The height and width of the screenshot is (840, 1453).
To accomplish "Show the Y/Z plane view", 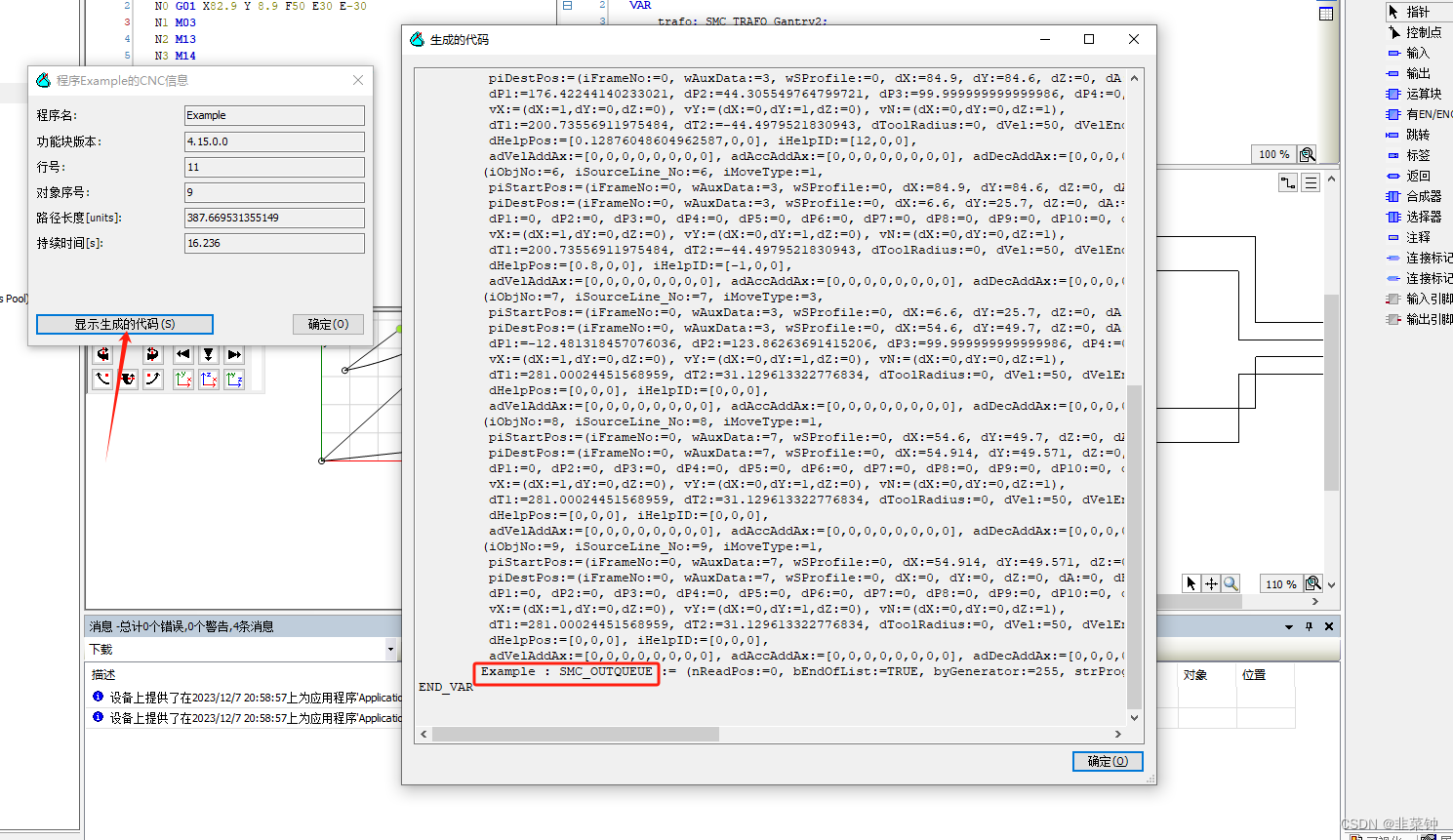I will click(234, 380).
